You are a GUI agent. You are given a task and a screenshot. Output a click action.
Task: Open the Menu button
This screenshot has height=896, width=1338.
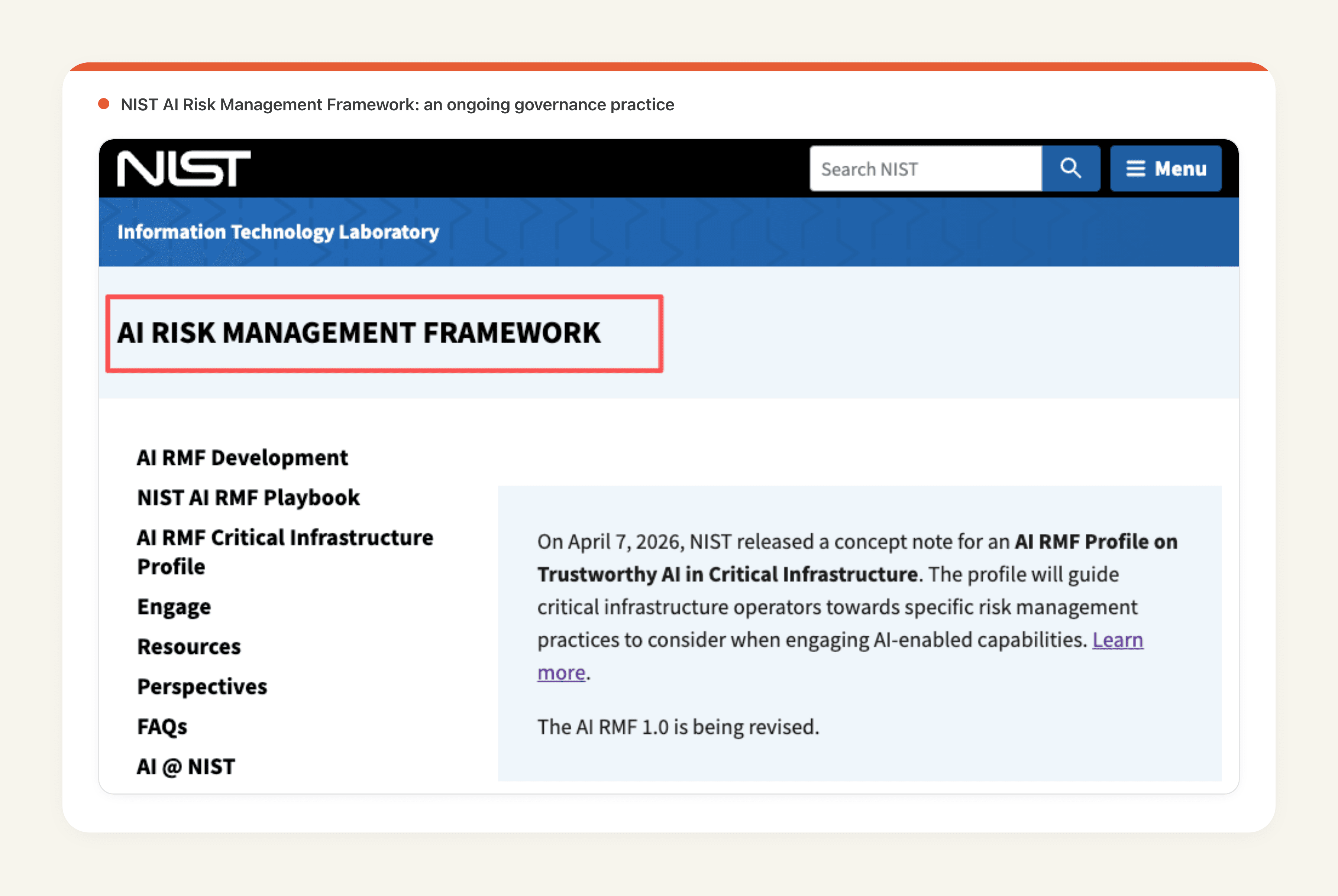coord(1166,169)
